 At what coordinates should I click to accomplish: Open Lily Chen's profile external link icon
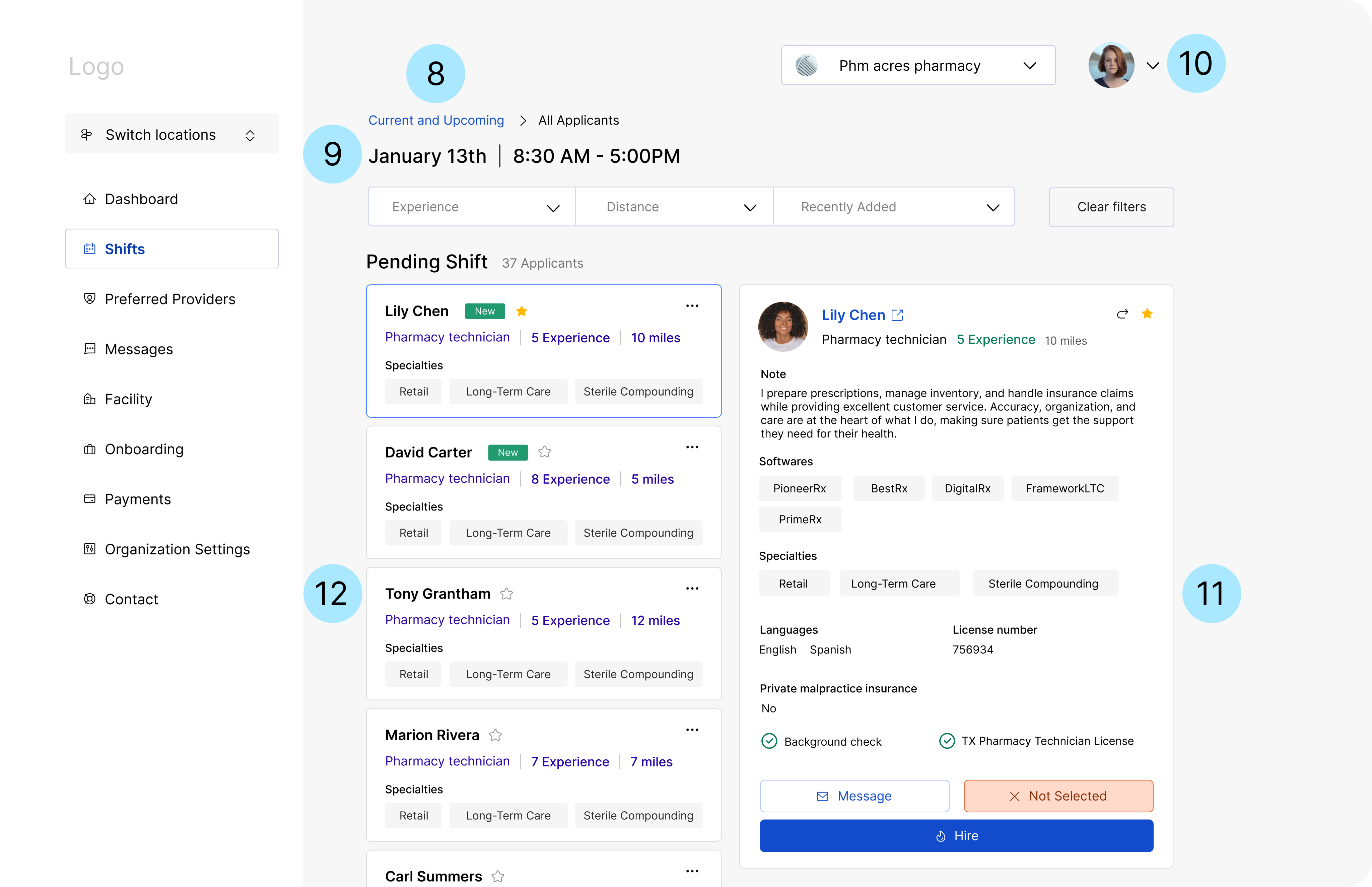[x=897, y=315]
